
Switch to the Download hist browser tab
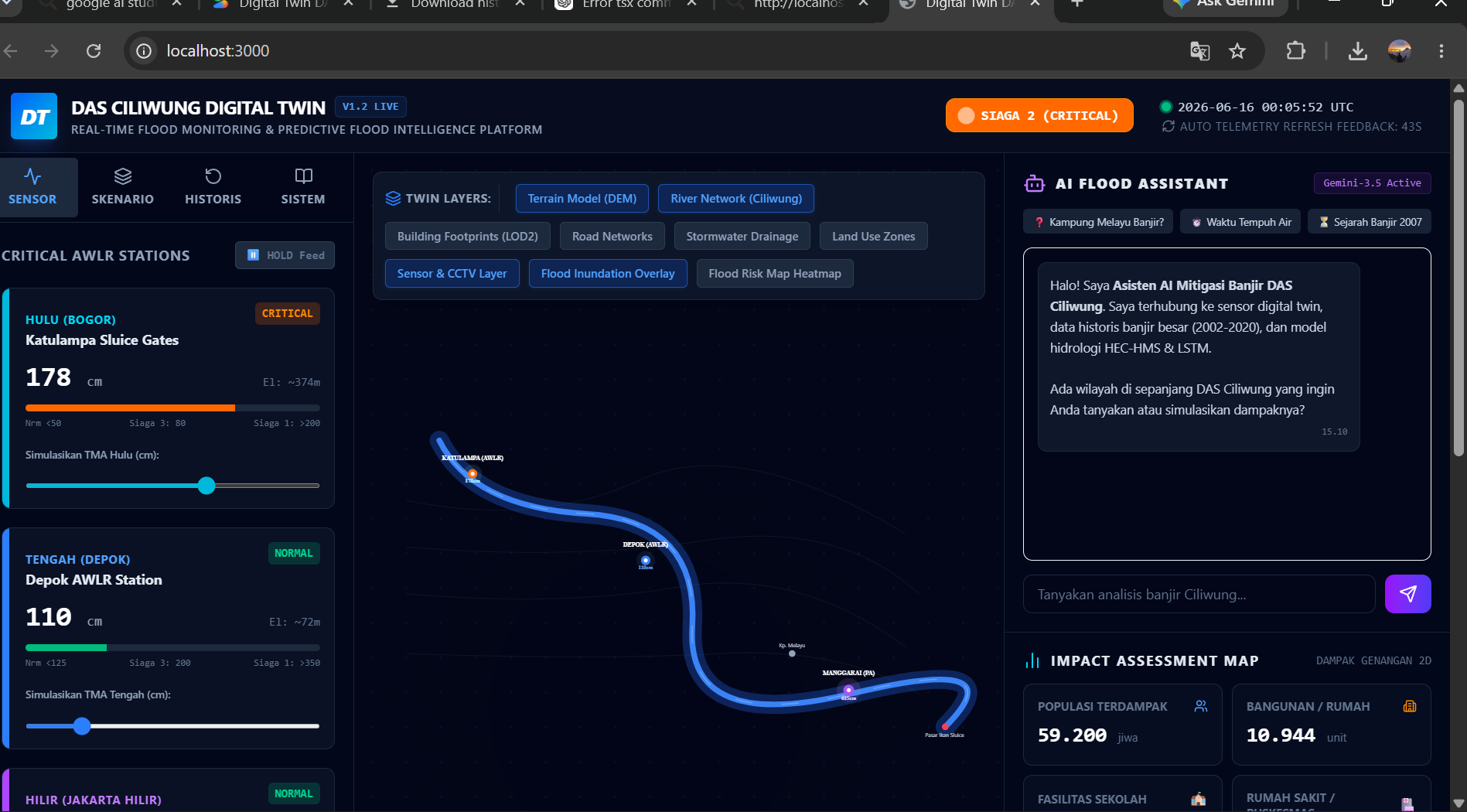point(454,5)
